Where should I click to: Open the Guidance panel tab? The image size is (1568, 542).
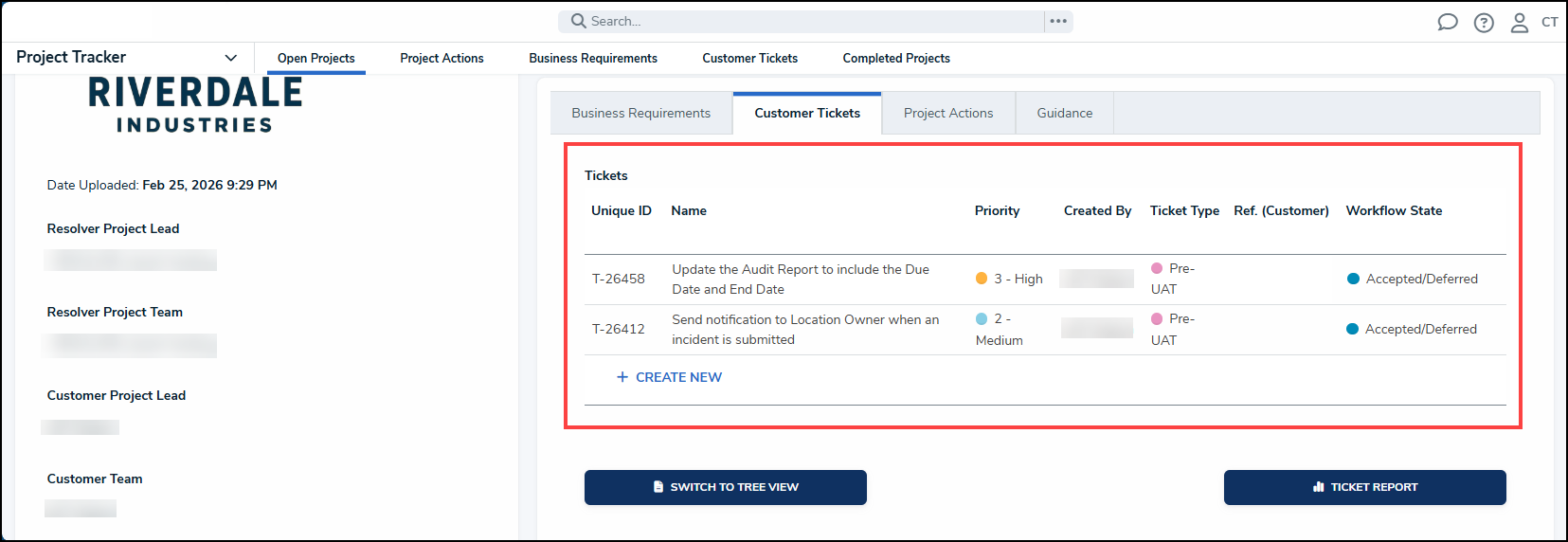tap(1065, 113)
